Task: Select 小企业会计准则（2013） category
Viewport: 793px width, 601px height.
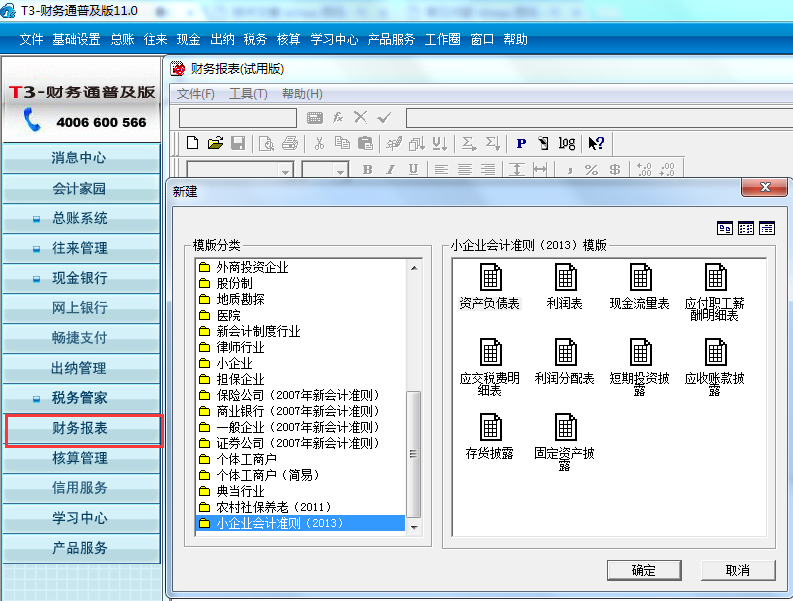Action: pos(300,523)
